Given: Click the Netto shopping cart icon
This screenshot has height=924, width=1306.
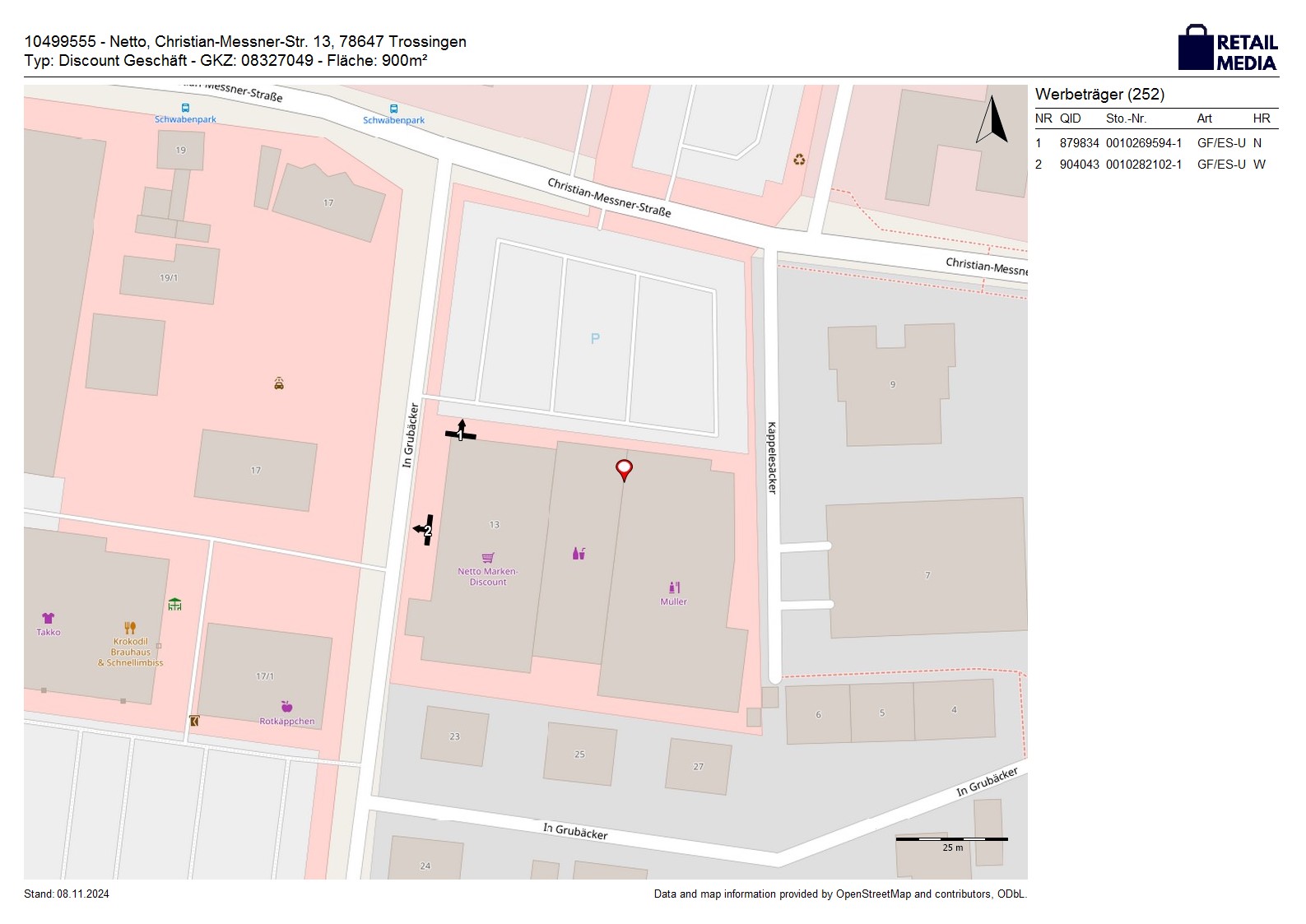Looking at the screenshot, I should tap(488, 557).
